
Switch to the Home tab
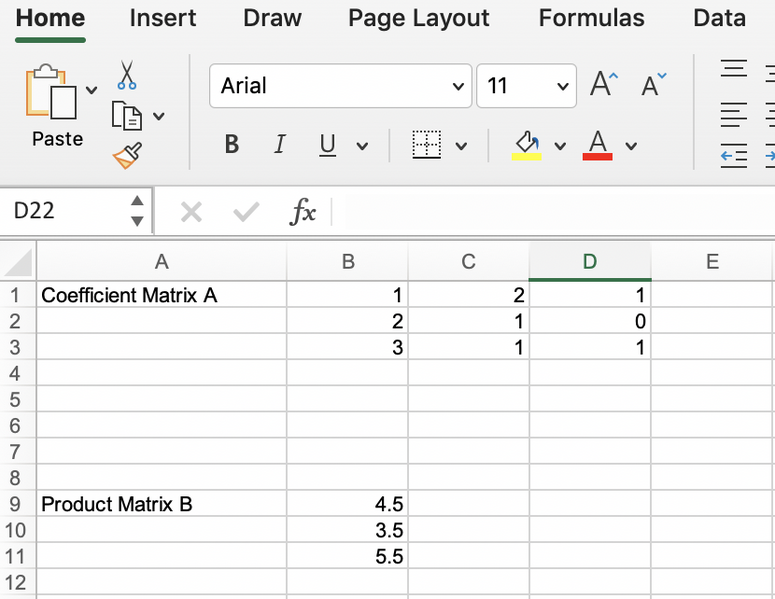(x=50, y=18)
